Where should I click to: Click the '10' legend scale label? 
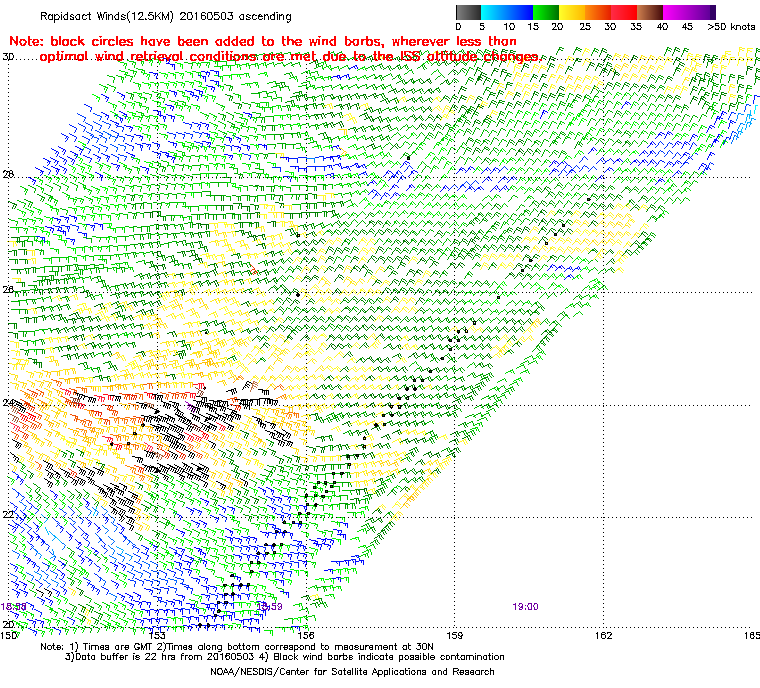509,27
